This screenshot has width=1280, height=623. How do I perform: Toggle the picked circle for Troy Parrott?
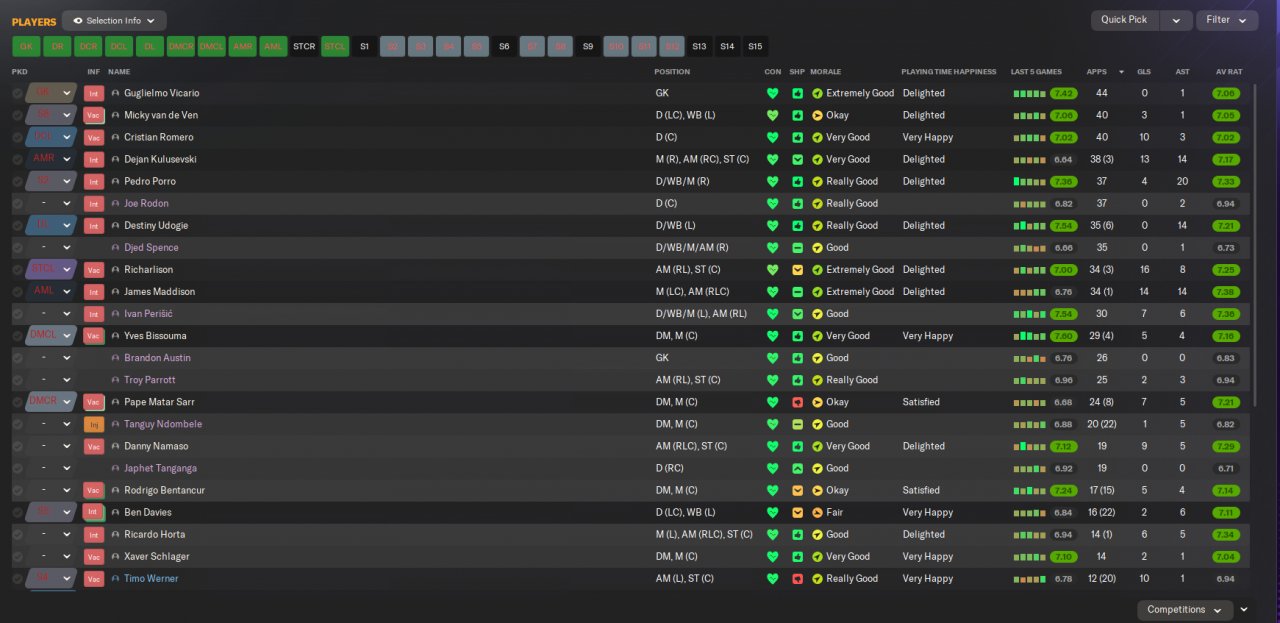17,380
